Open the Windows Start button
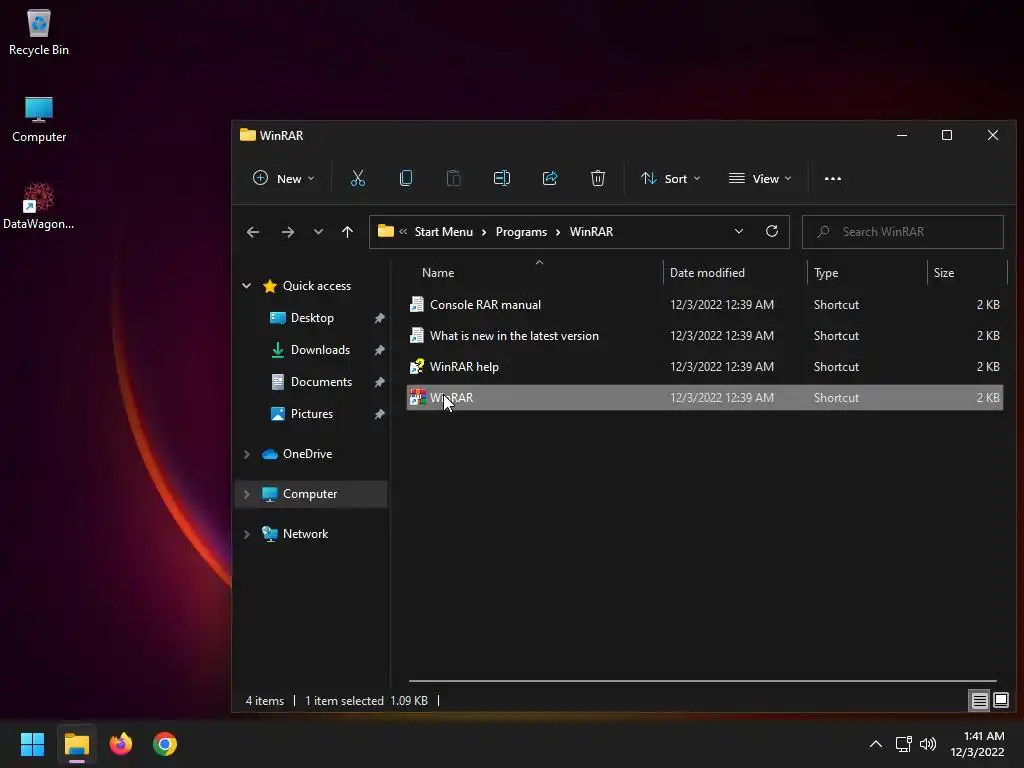1024x768 pixels. click(x=32, y=744)
